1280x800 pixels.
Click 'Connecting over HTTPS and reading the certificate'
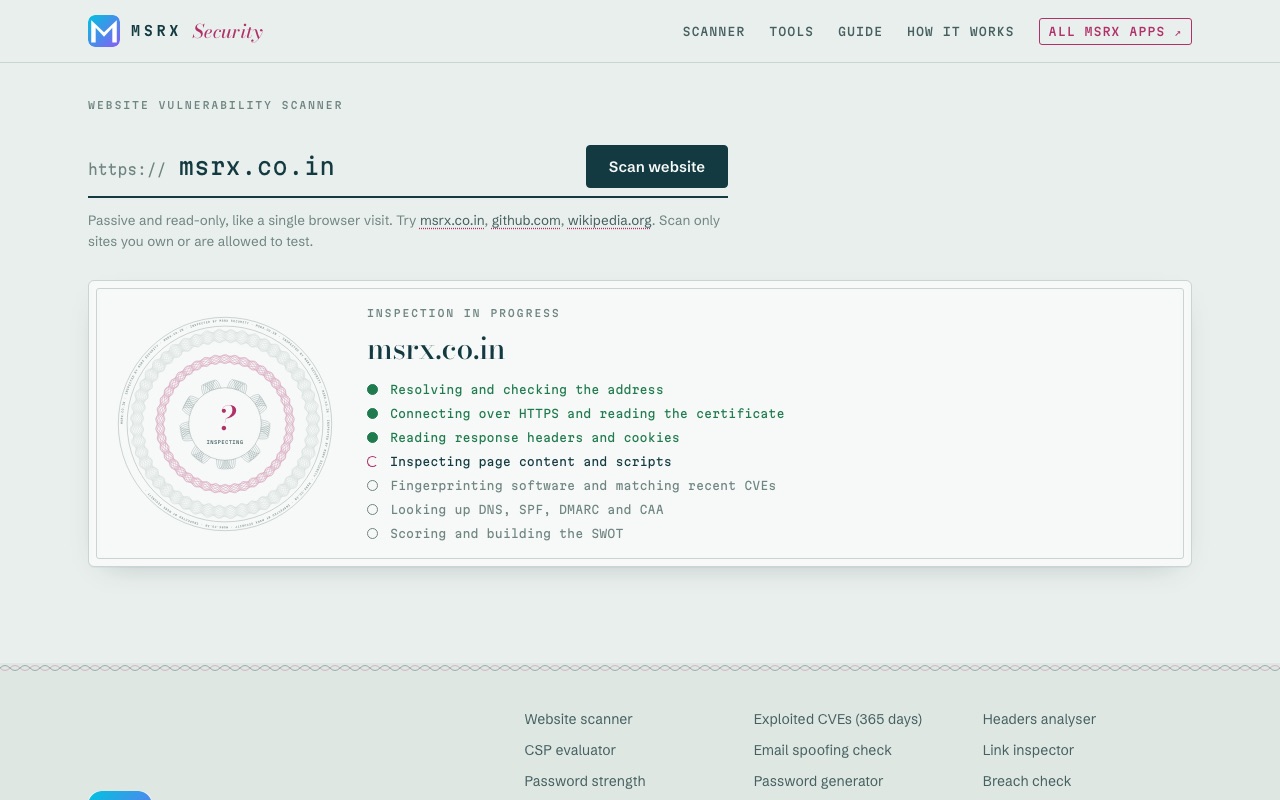[x=587, y=414]
